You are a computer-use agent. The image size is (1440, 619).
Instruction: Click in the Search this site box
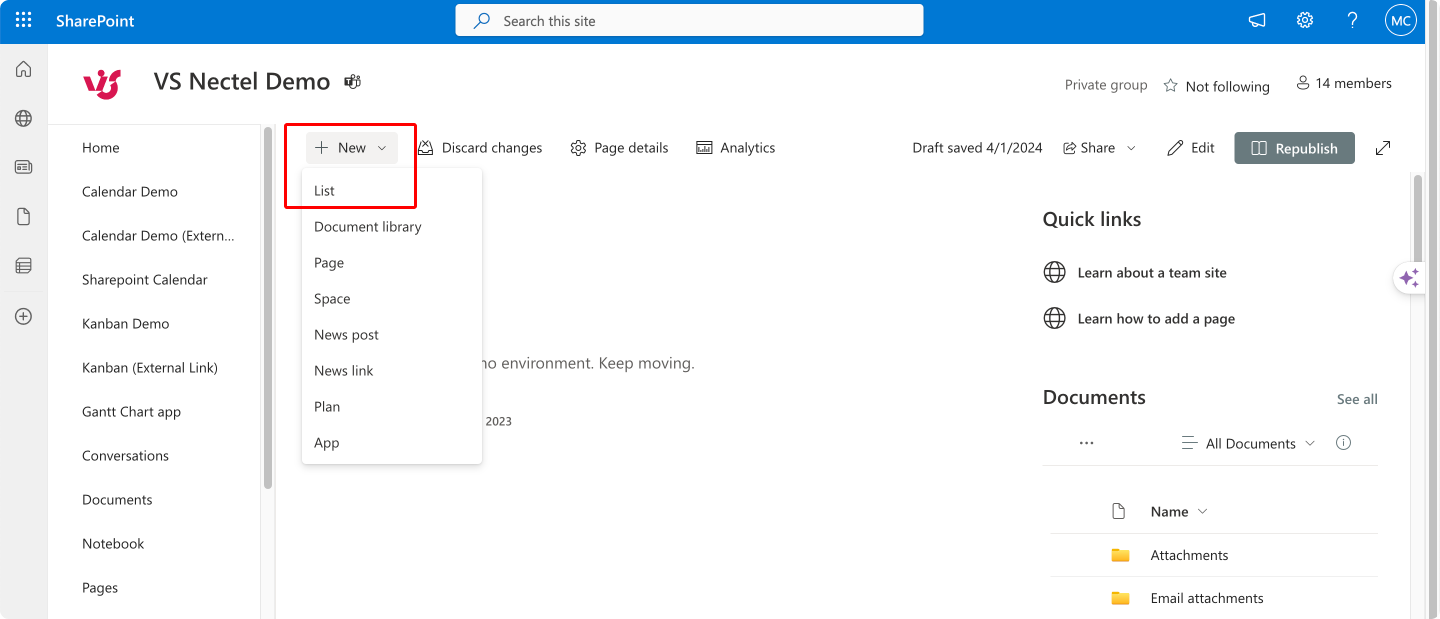click(690, 20)
